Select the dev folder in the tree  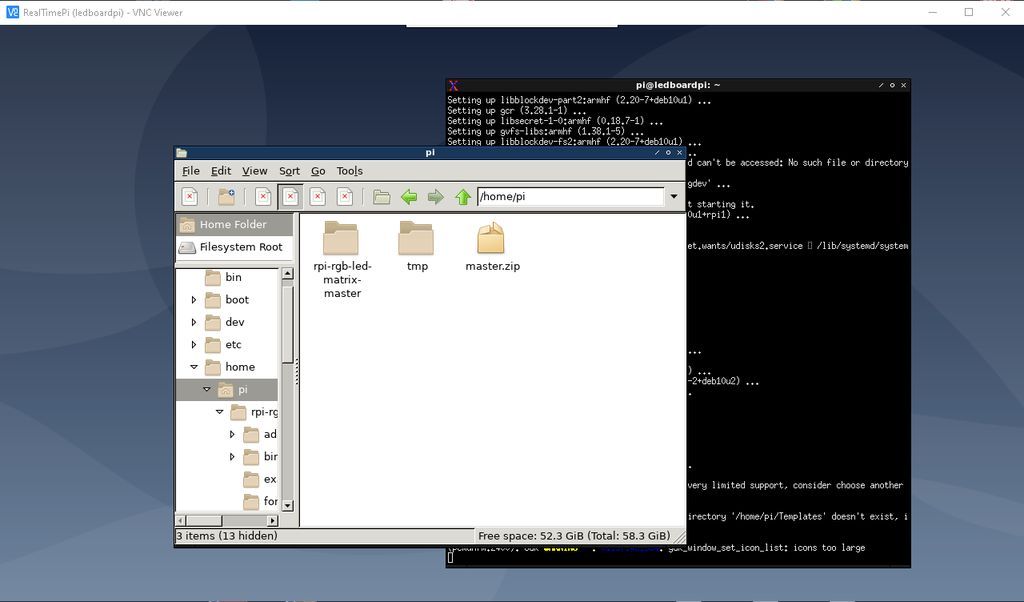(x=234, y=322)
